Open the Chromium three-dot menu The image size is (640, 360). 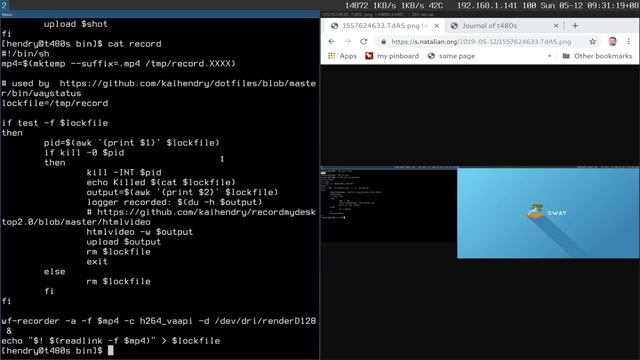click(x=629, y=41)
